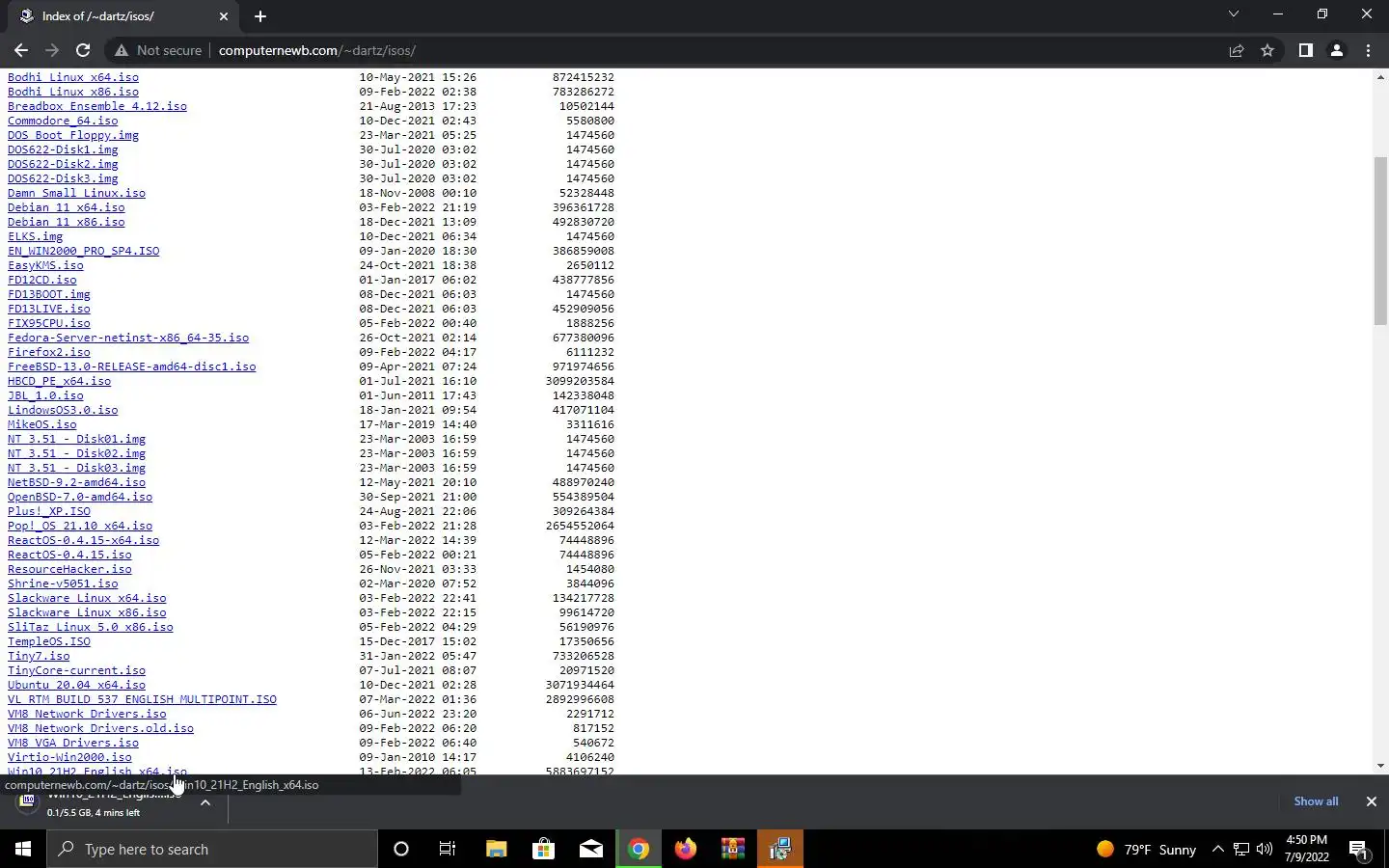Open the Chrome three-dot menu
This screenshot has height=868, width=1389.
coord(1368,50)
